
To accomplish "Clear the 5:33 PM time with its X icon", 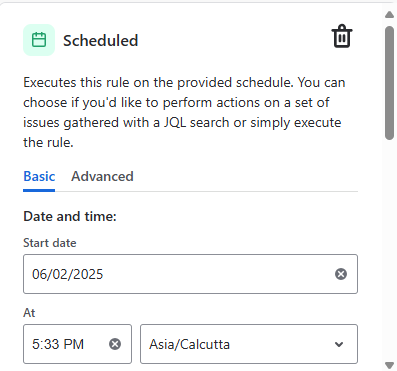I will click(x=115, y=344).
